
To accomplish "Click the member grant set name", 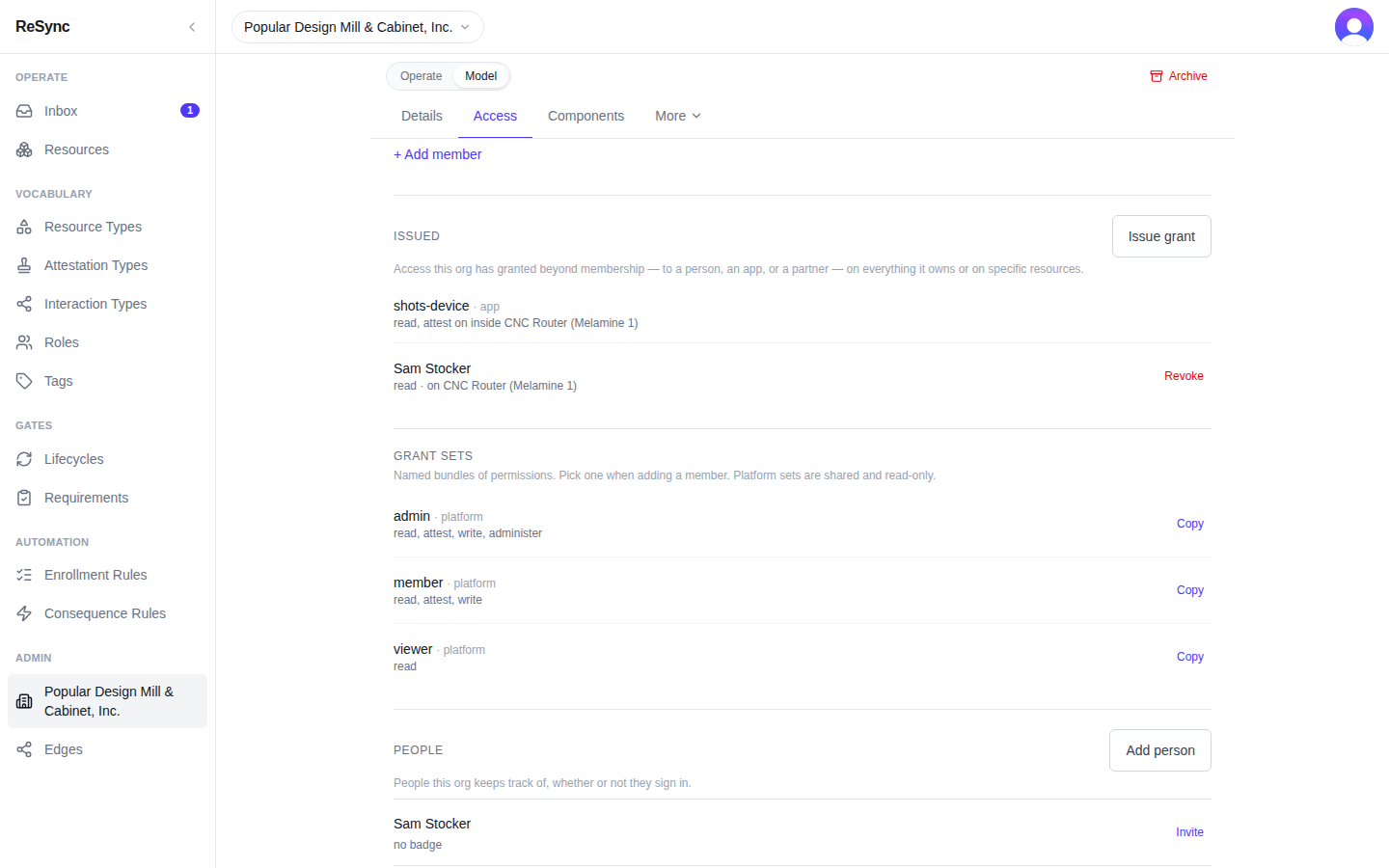I will tap(419, 583).
